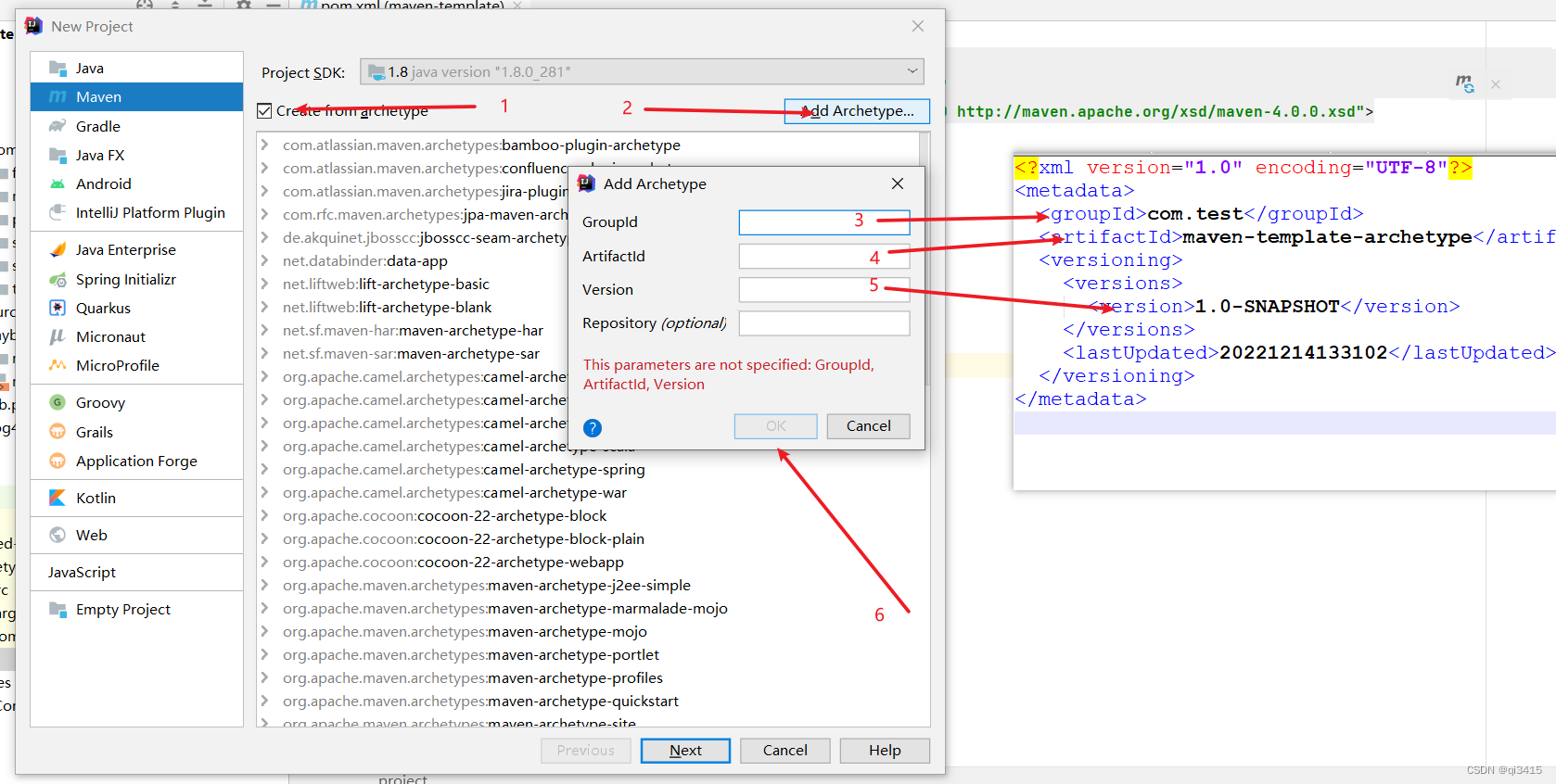The image size is (1556, 784).
Task: Pick the Application Forge icon
Action: 57,461
